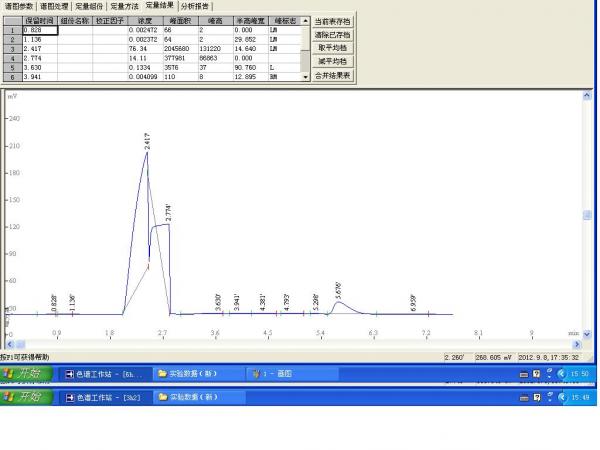
Task: Click chromatogram horizontal scroll-left arrow
Action: (x=10, y=344)
